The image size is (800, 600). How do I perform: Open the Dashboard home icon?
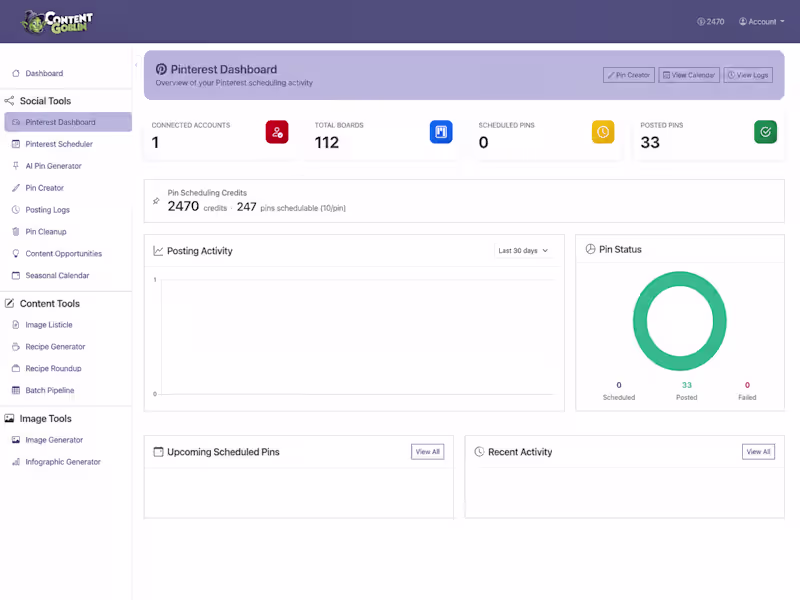pos(16,73)
